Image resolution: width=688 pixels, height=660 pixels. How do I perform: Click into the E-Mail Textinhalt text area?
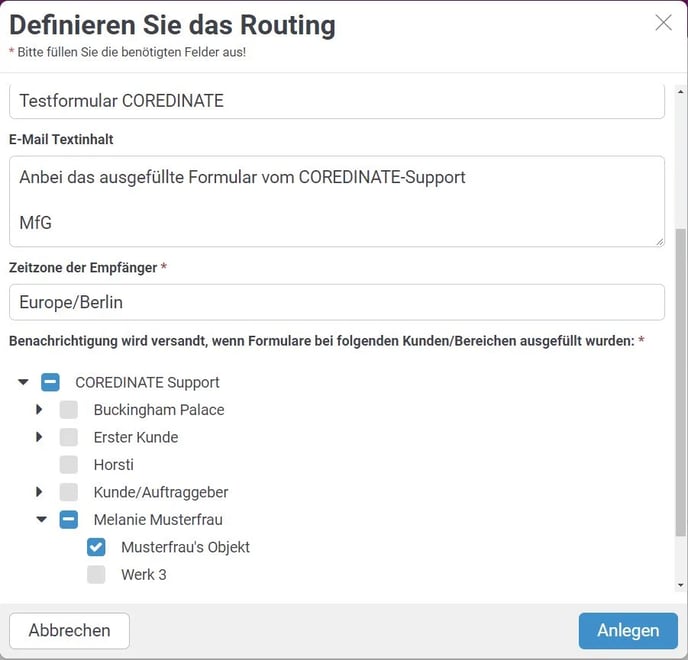tap(337, 201)
